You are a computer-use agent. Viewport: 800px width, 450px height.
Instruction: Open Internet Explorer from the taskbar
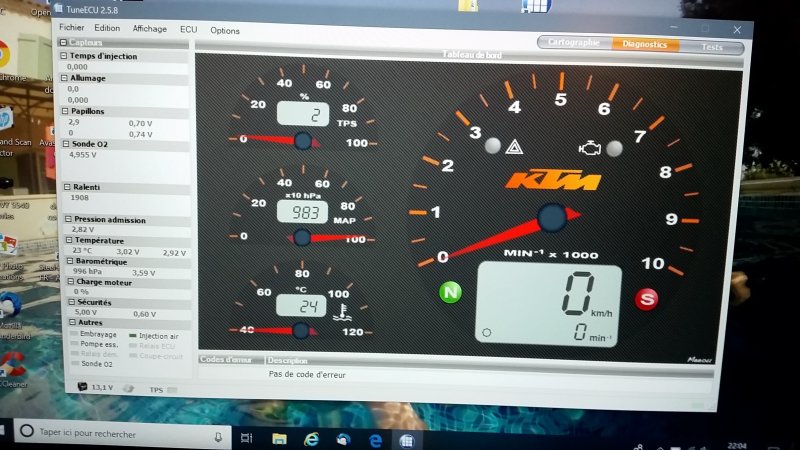click(x=311, y=439)
